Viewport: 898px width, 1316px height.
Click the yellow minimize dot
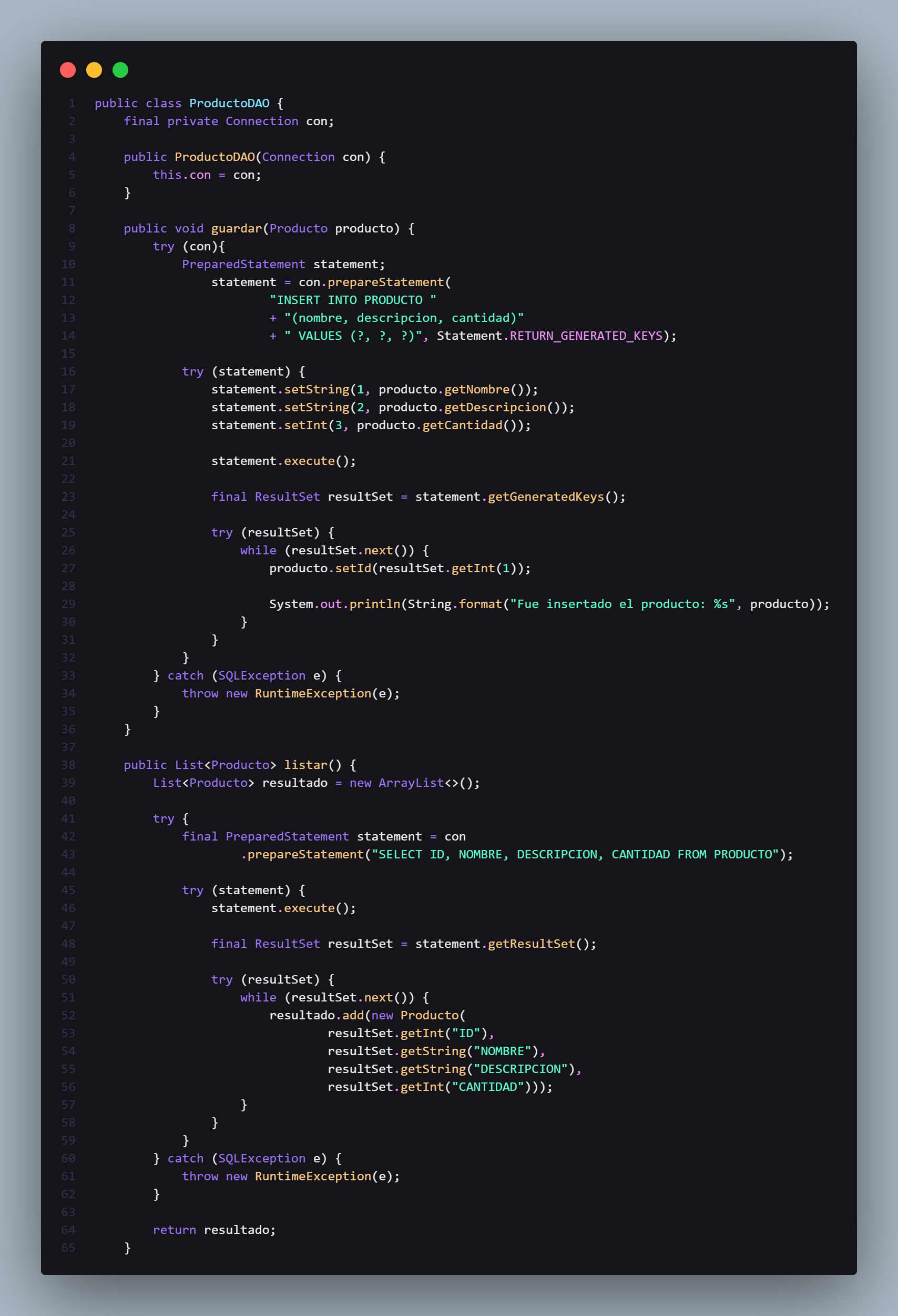tap(94, 70)
